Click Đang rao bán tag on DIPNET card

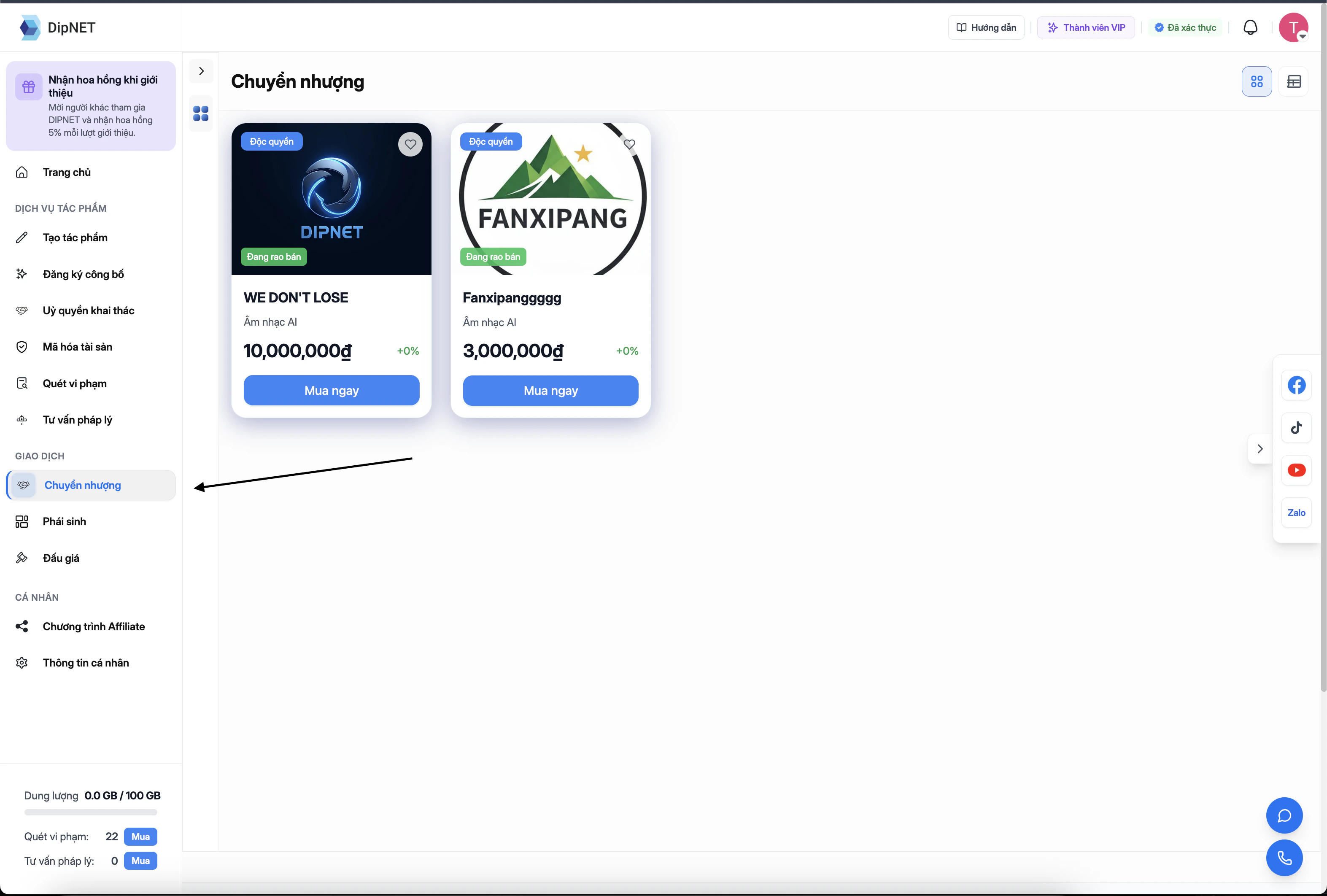coord(274,257)
